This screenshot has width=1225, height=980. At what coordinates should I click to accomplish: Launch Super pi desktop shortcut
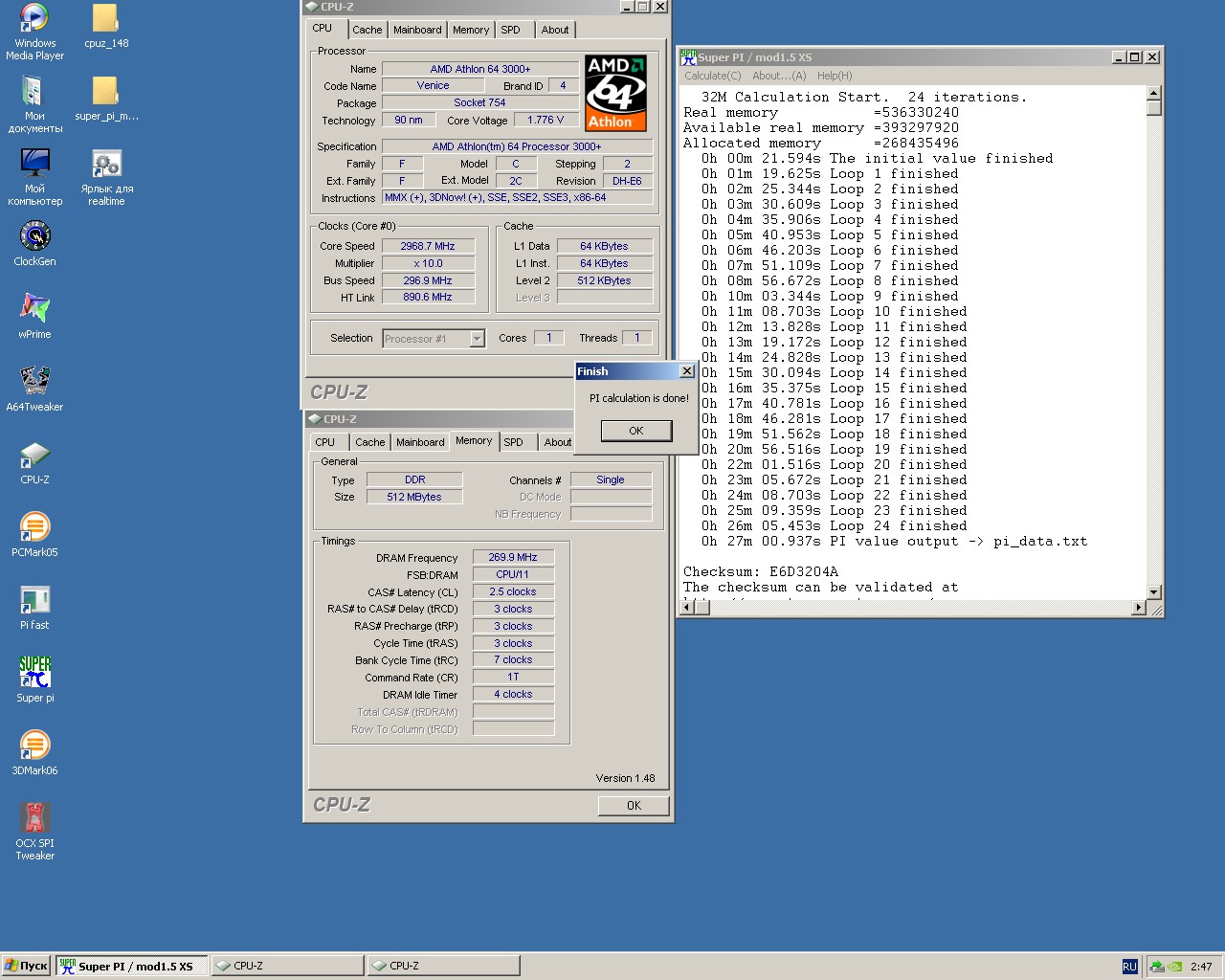coord(34,679)
